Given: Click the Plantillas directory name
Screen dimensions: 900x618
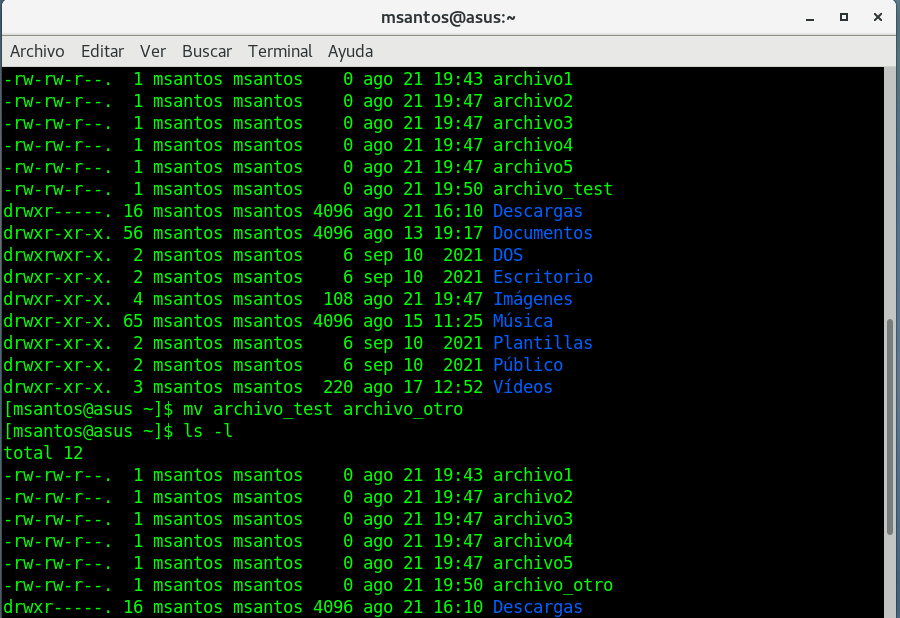Looking at the screenshot, I should 542,343.
